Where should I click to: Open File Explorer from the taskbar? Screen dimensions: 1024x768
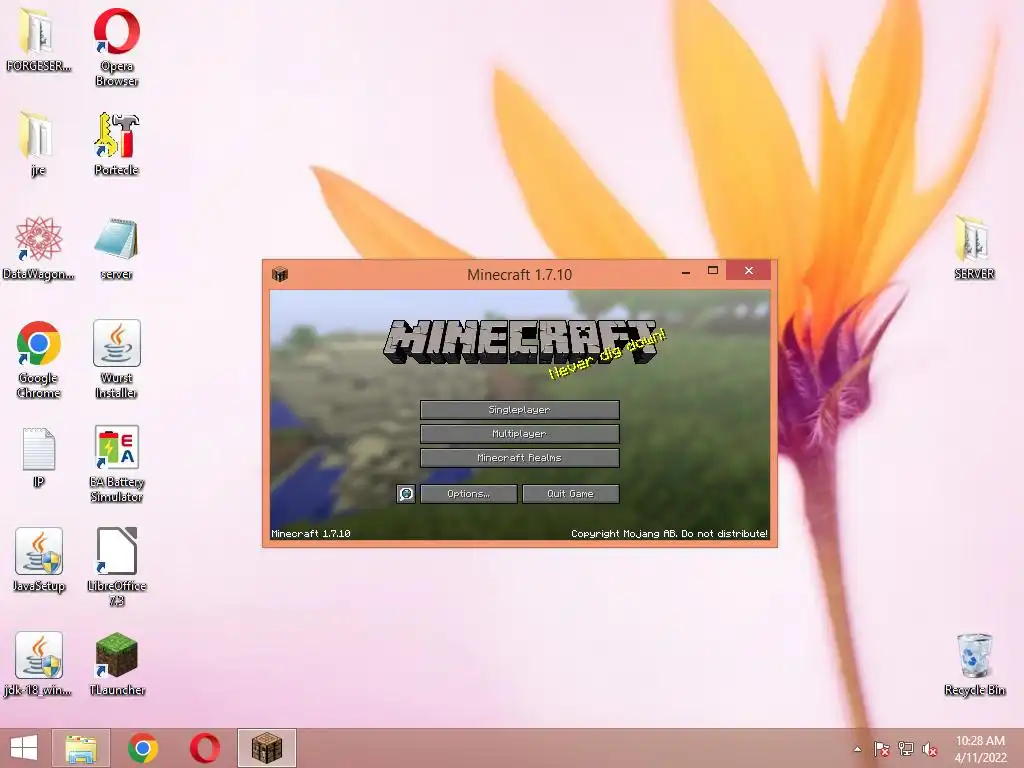[x=81, y=748]
